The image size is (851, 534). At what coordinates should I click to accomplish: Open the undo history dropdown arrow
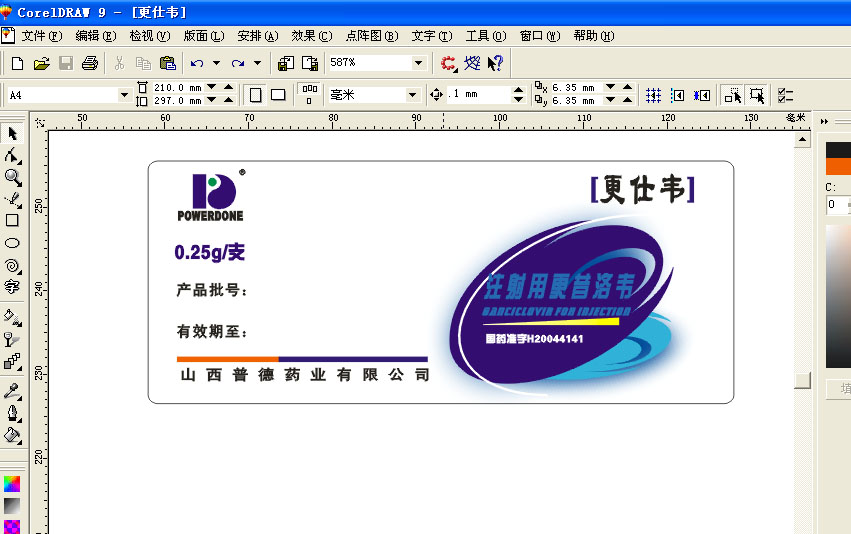pyautogui.click(x=217, y=63)
